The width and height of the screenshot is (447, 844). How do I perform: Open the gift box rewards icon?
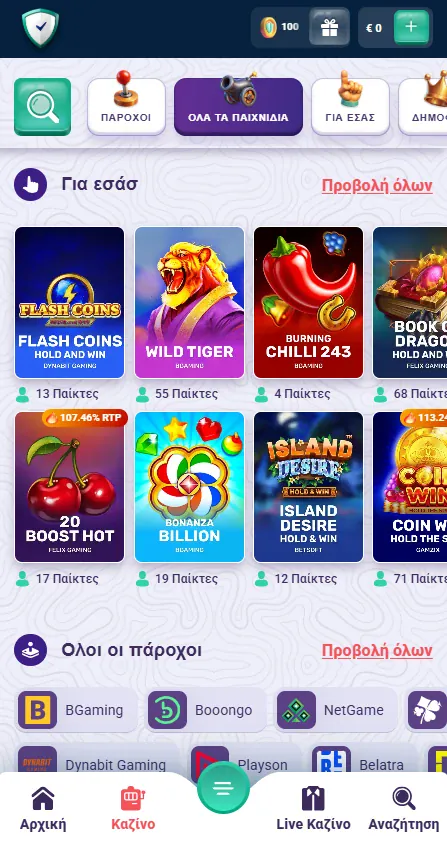coord(329,27)
